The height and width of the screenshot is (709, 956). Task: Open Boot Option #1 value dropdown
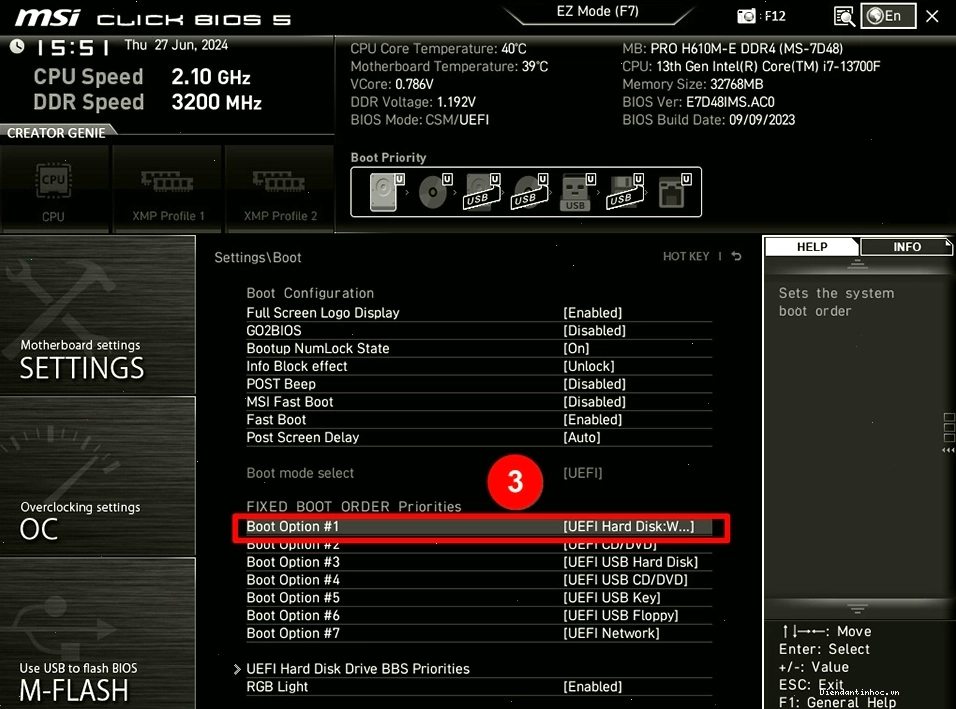pos(628,527)
